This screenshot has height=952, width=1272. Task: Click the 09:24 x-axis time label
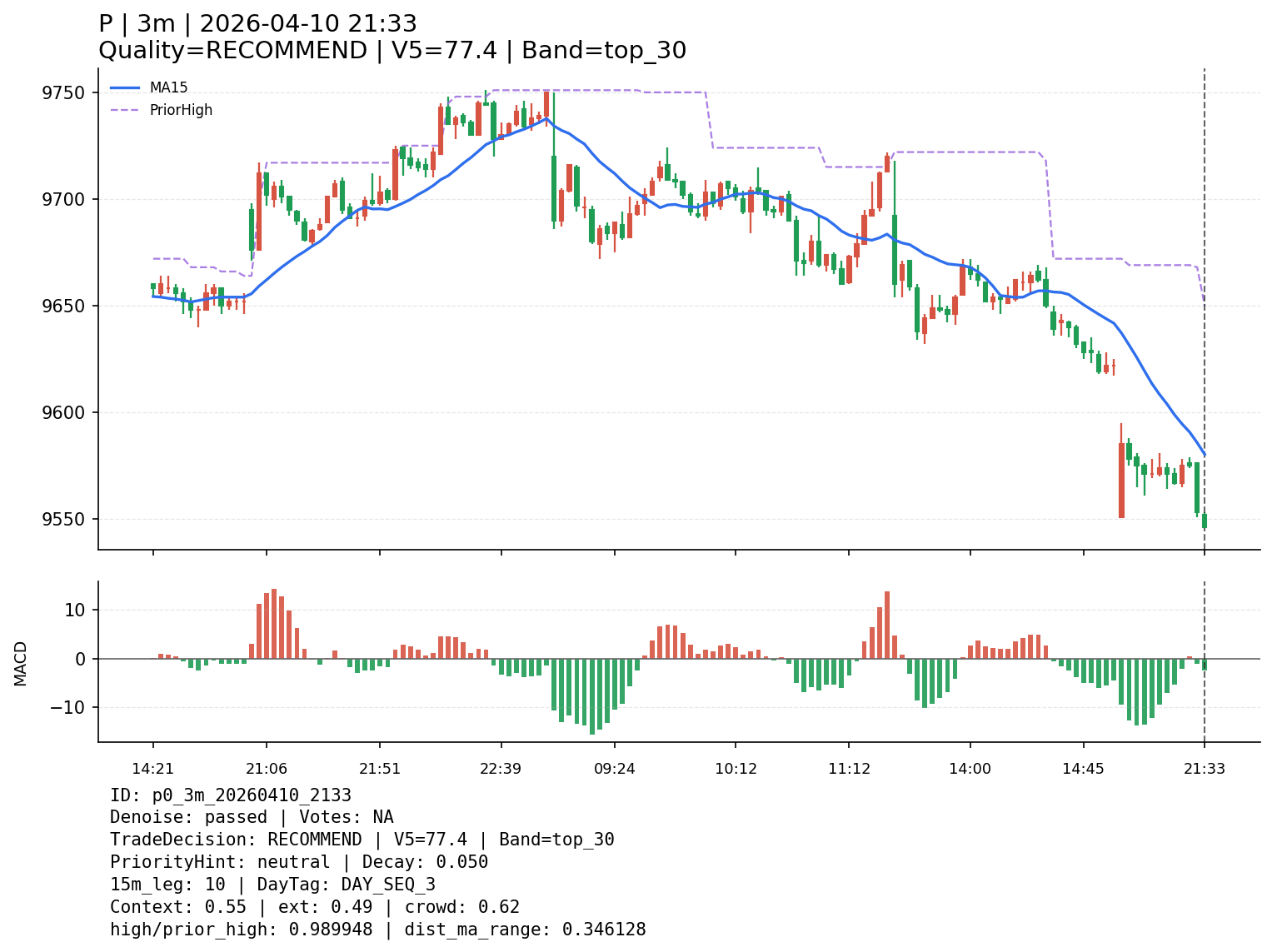[x=615, y=769]
